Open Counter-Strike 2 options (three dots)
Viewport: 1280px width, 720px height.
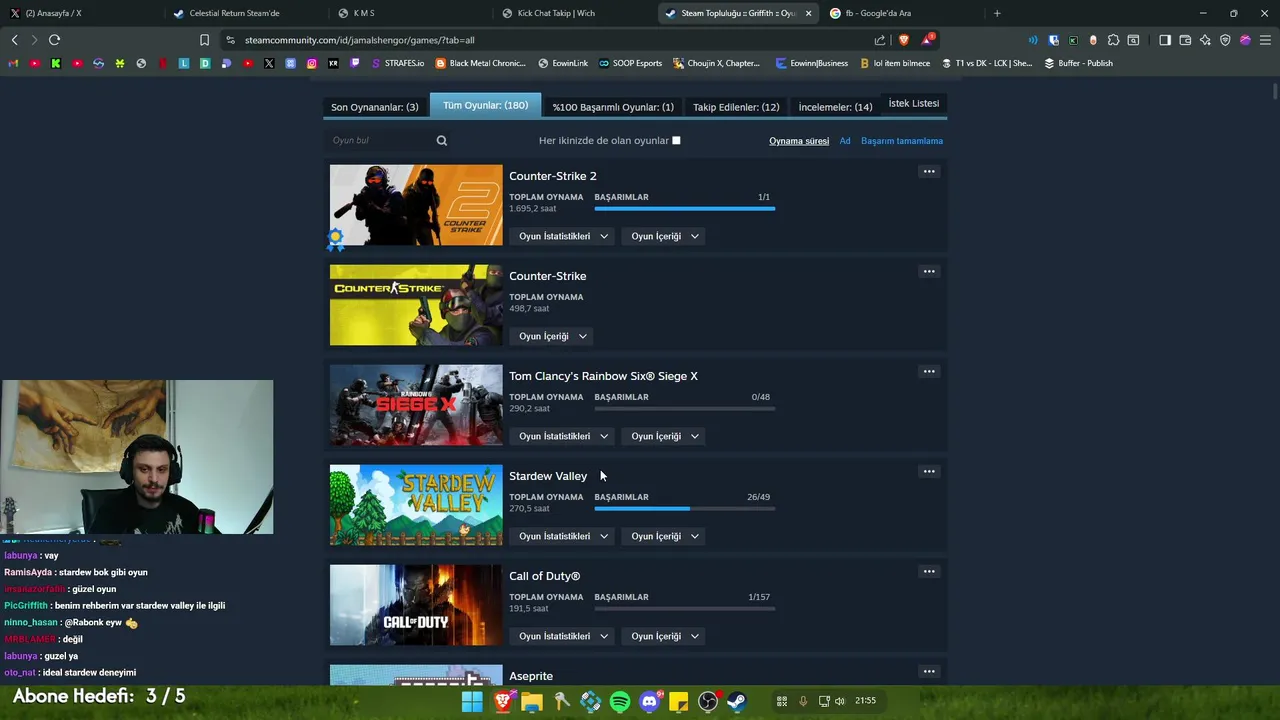click(929, 172)
